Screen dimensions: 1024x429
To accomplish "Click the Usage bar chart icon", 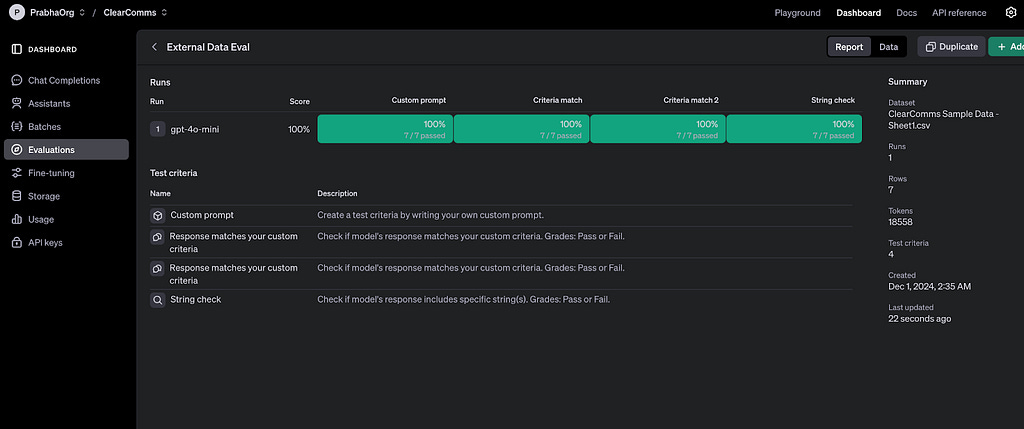I will click(x=17, y=219).
